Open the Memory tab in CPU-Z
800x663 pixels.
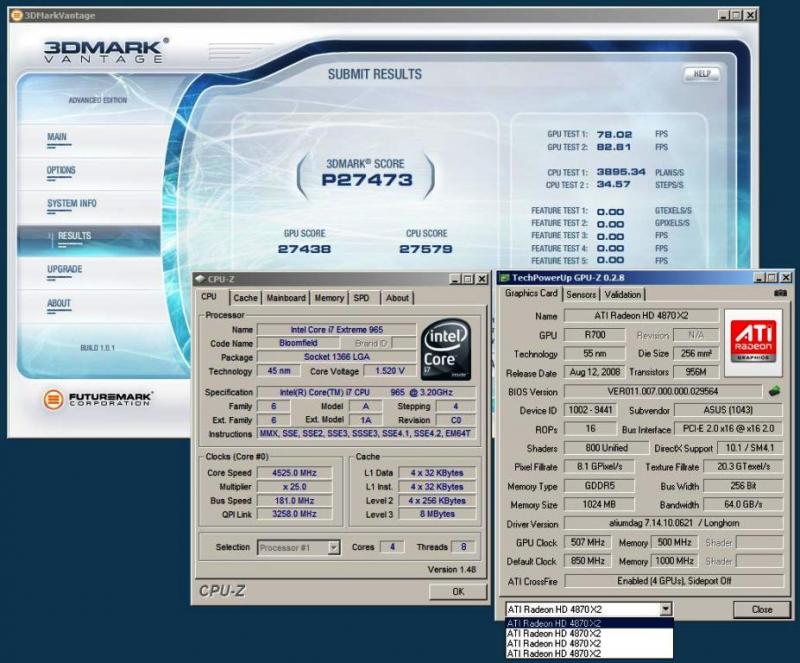pyautogui.click(x=329, y=298)
